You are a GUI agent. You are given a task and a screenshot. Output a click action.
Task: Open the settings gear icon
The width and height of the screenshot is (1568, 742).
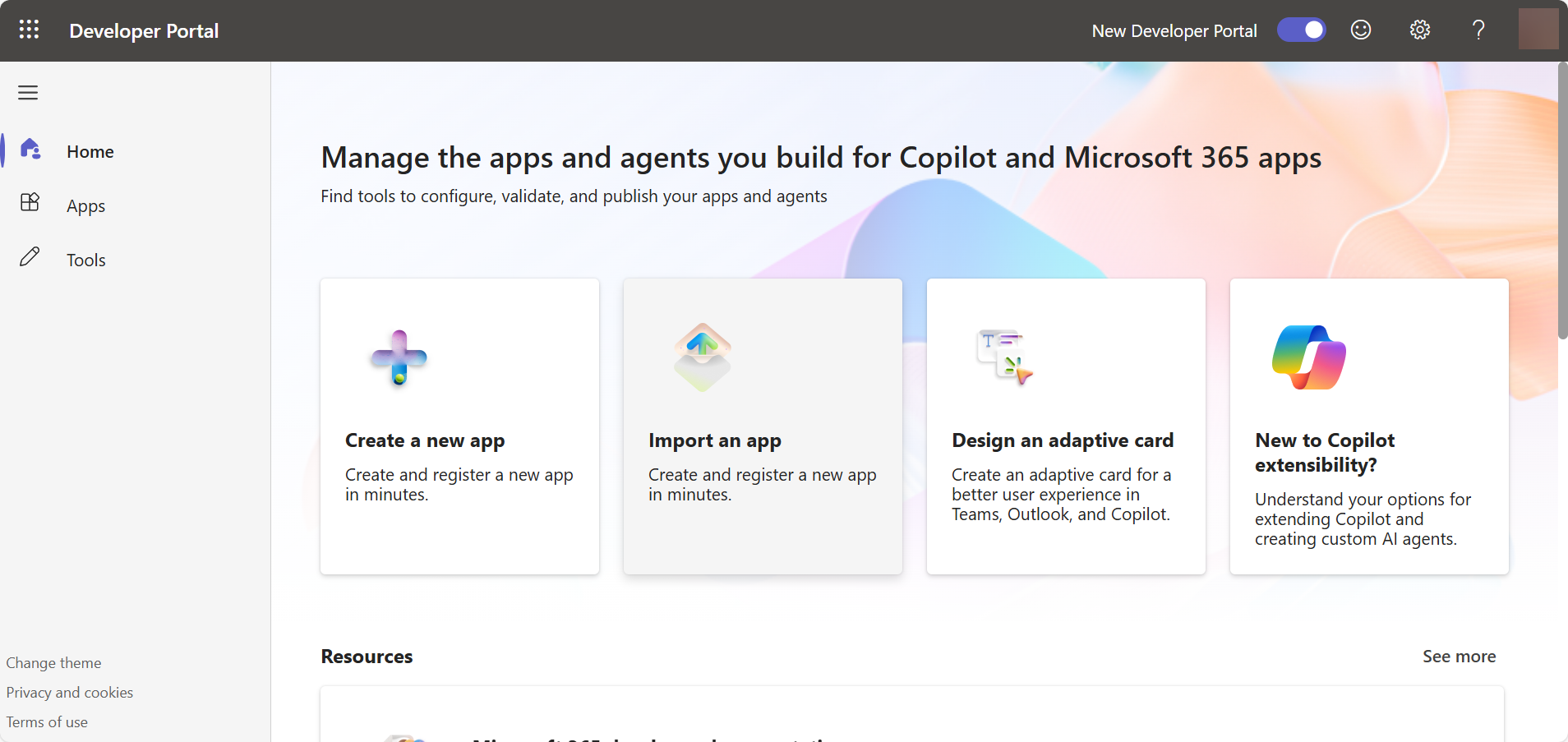click(x=1419, y=30)
